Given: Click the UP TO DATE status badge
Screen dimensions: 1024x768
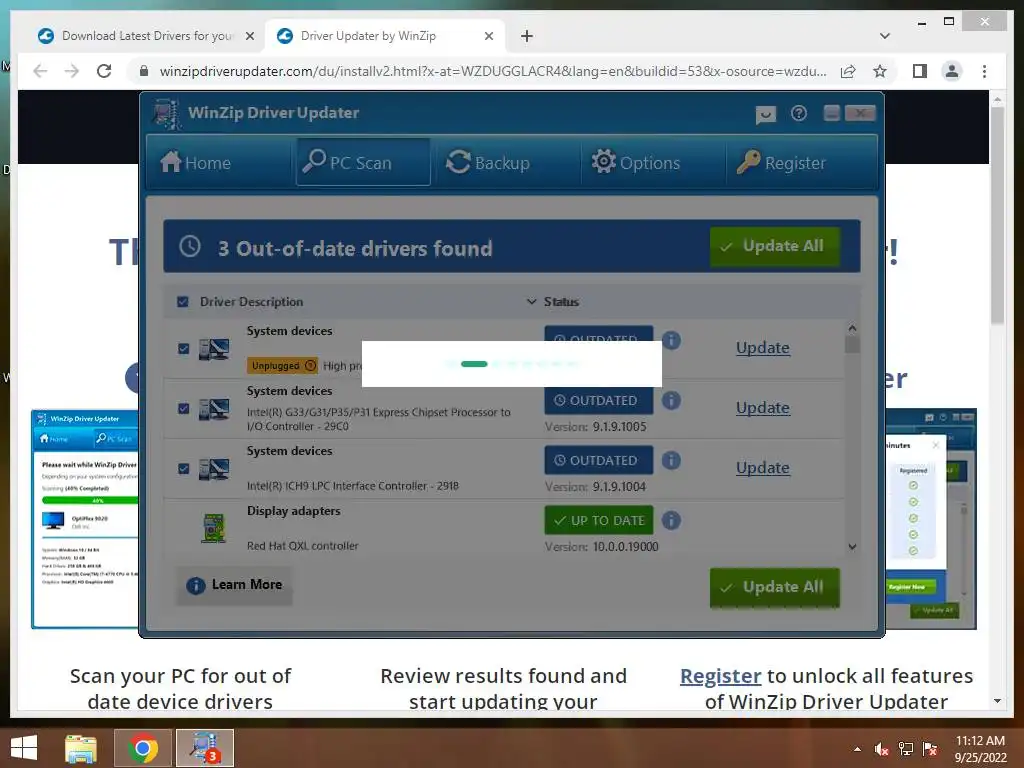Looking at the screenshot, I should tap(599, 520).
